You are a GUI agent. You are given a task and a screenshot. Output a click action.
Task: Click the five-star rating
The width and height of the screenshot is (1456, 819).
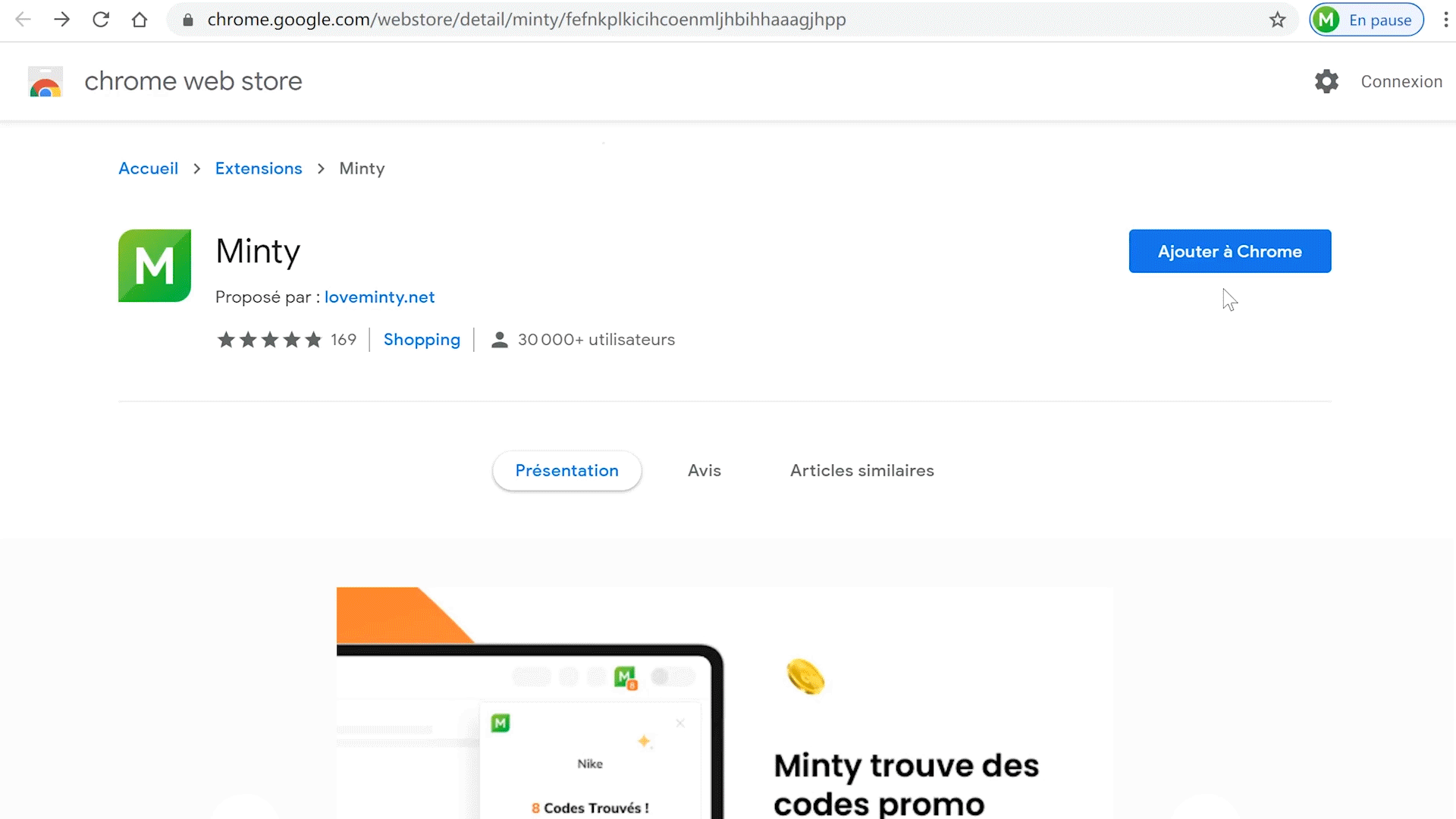[x=269, y=340]
